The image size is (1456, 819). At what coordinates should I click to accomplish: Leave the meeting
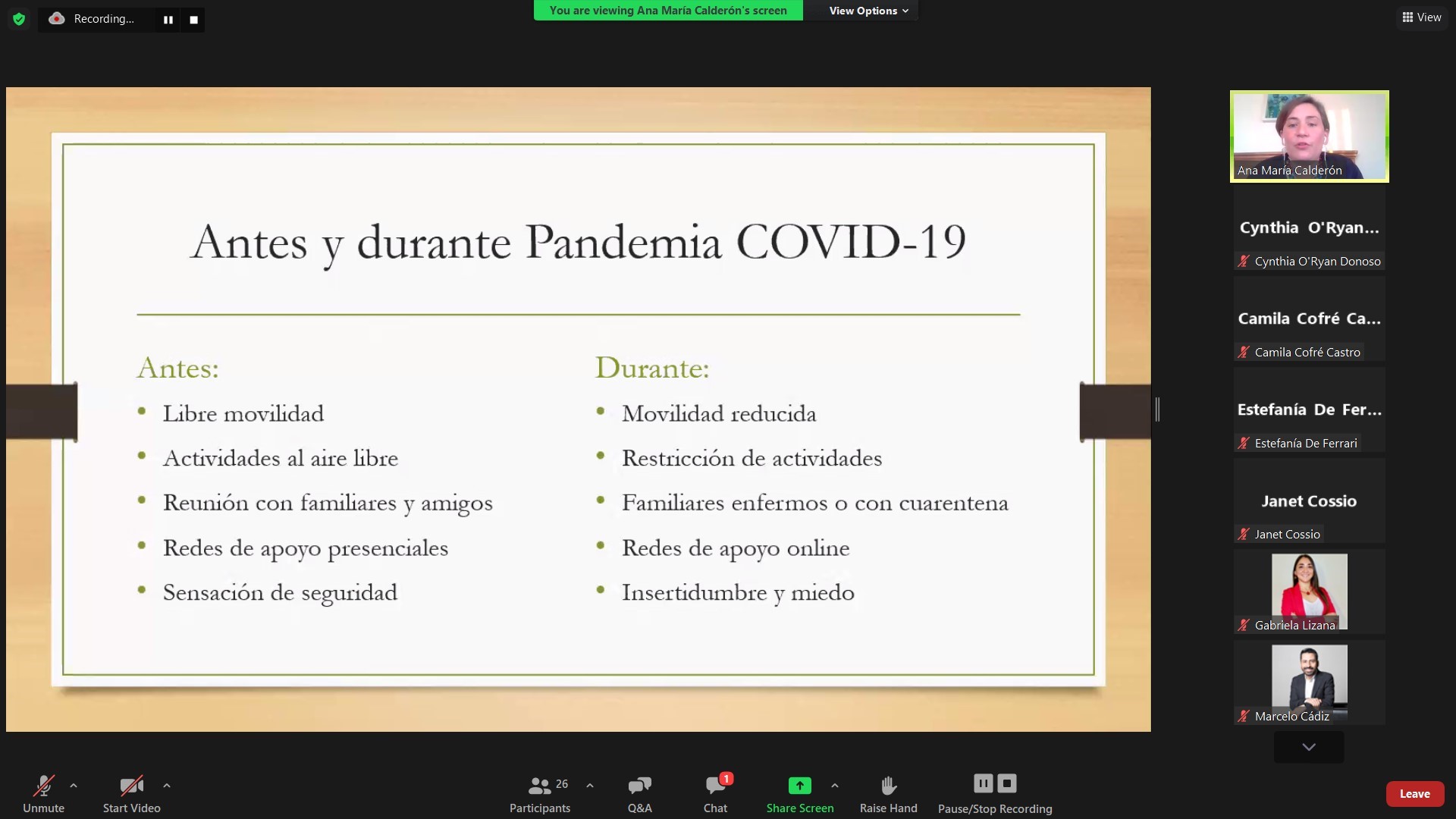pos(1414,793)
